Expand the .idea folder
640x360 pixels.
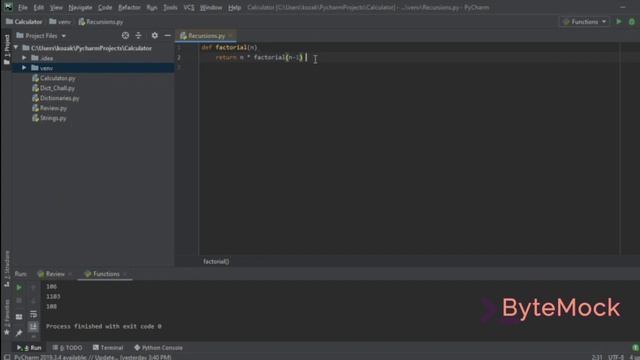(24, 58)
